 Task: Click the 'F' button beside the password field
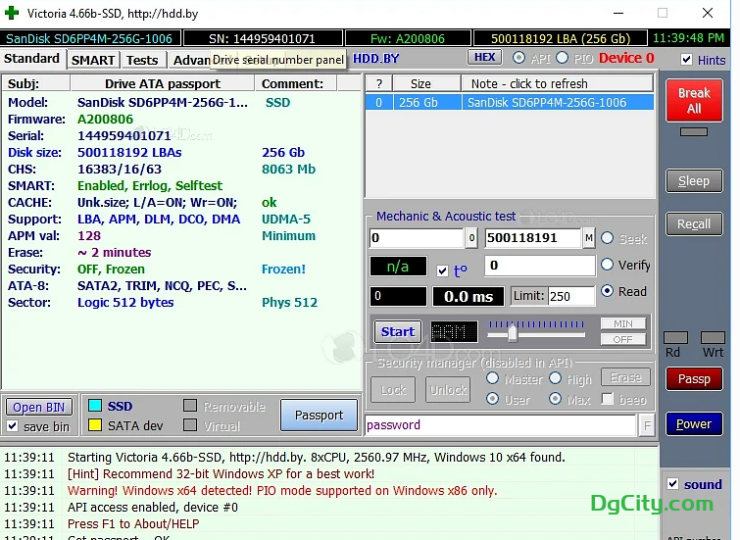point(647,426)
